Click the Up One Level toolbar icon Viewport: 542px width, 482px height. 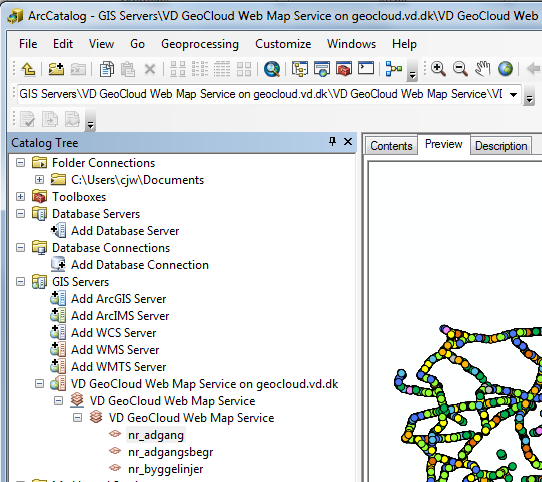click(28, 69)
